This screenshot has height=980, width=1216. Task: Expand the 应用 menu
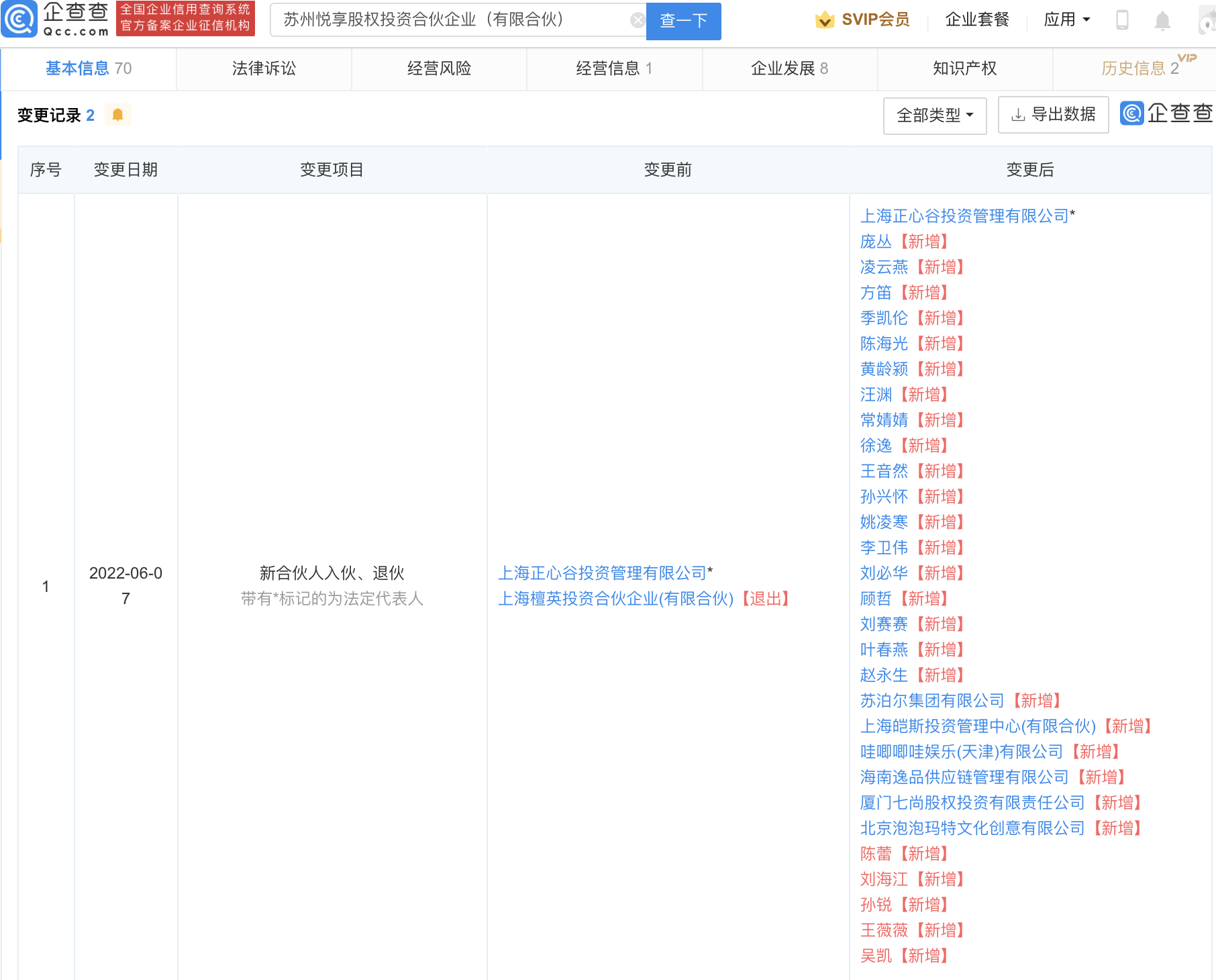click(x=1067, y=20)
